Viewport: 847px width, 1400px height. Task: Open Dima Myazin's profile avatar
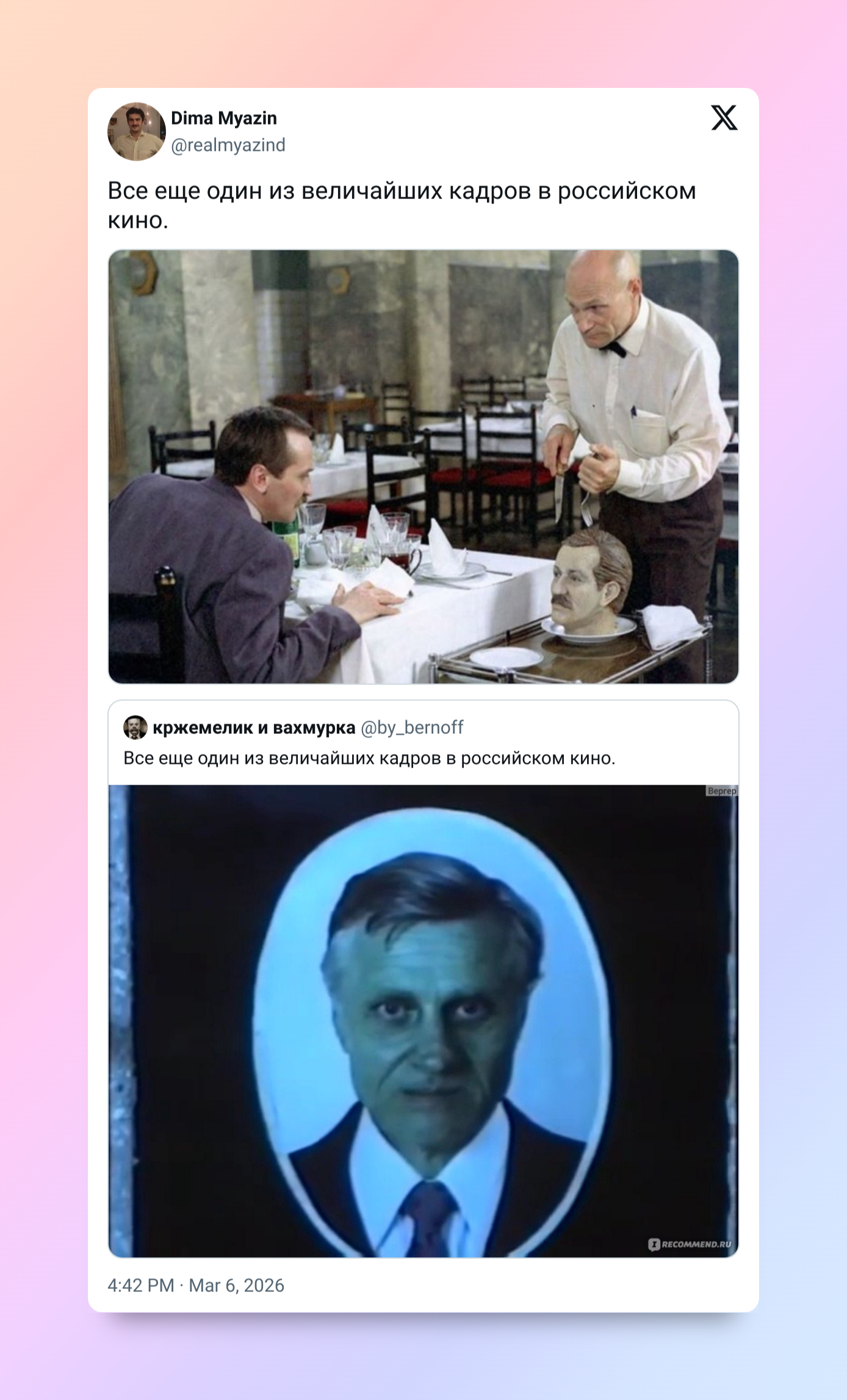[x=137, y=131]
